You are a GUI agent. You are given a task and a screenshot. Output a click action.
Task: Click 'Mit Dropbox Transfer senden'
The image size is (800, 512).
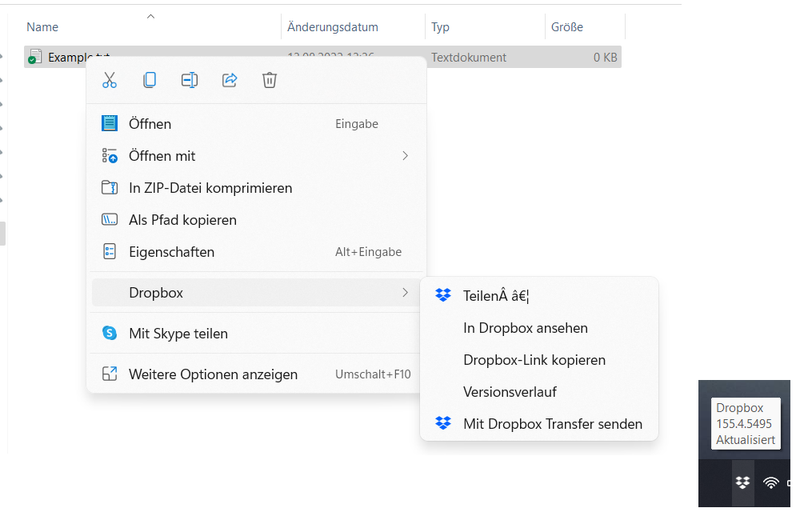(x=552, y=424)
